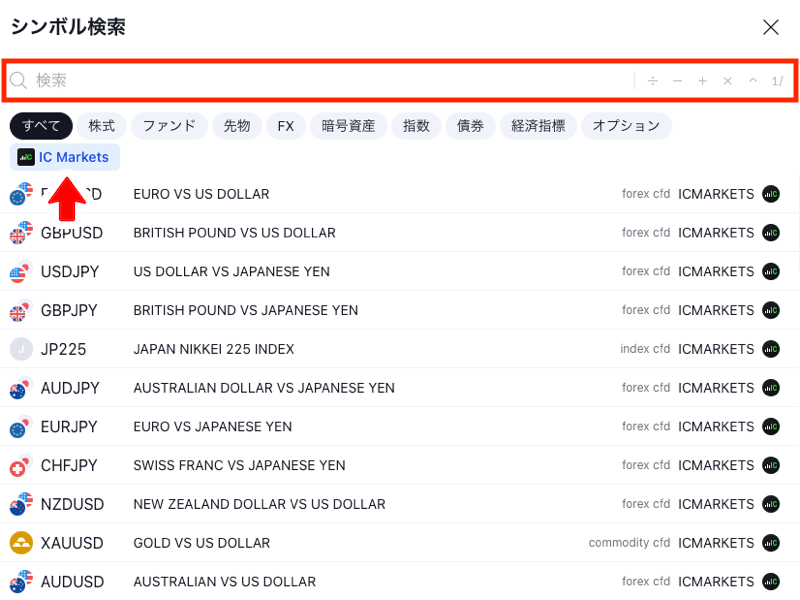Image resolution: width=800 pixels, height=600 pixels.
Task: Click the gold XAUUSD symbol icon
Action: pyautogui.click(x=21, y=543)
